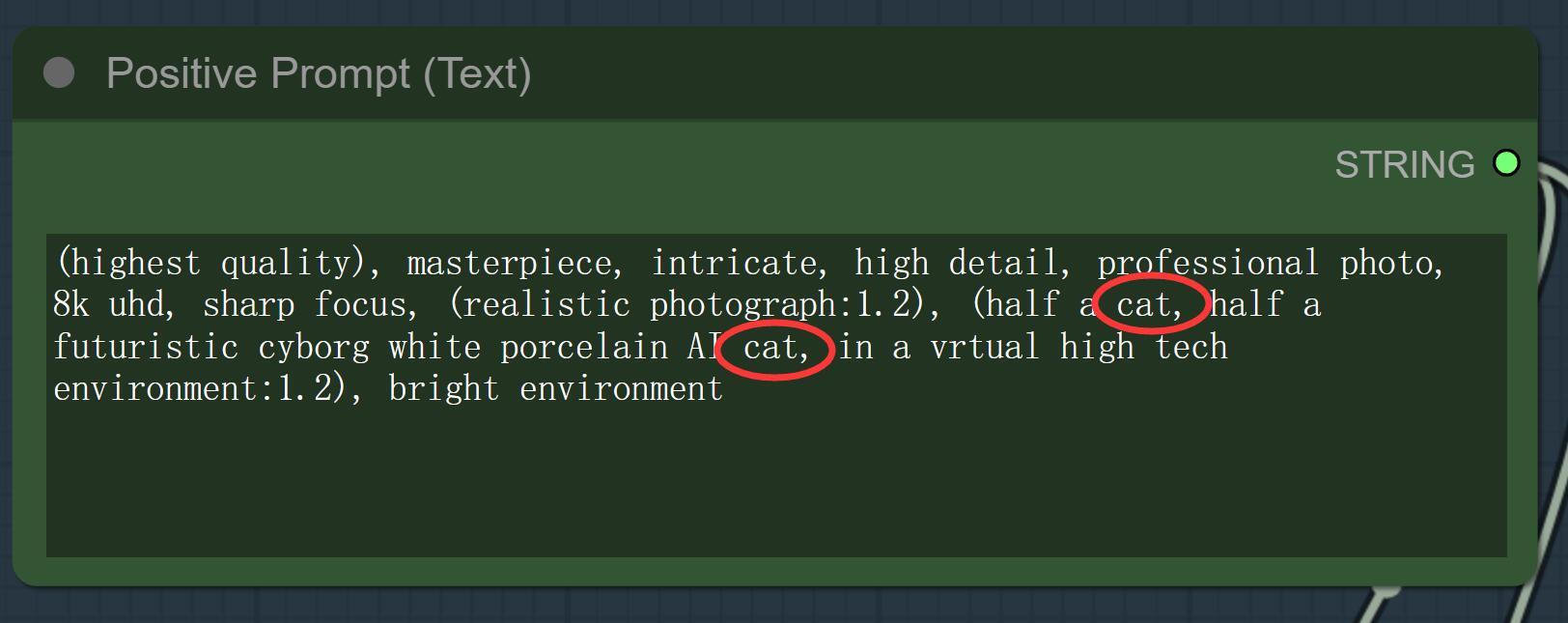Place cursor at (highest quality) text start
Screen dimensions: 1568x623
coord(59,264)
